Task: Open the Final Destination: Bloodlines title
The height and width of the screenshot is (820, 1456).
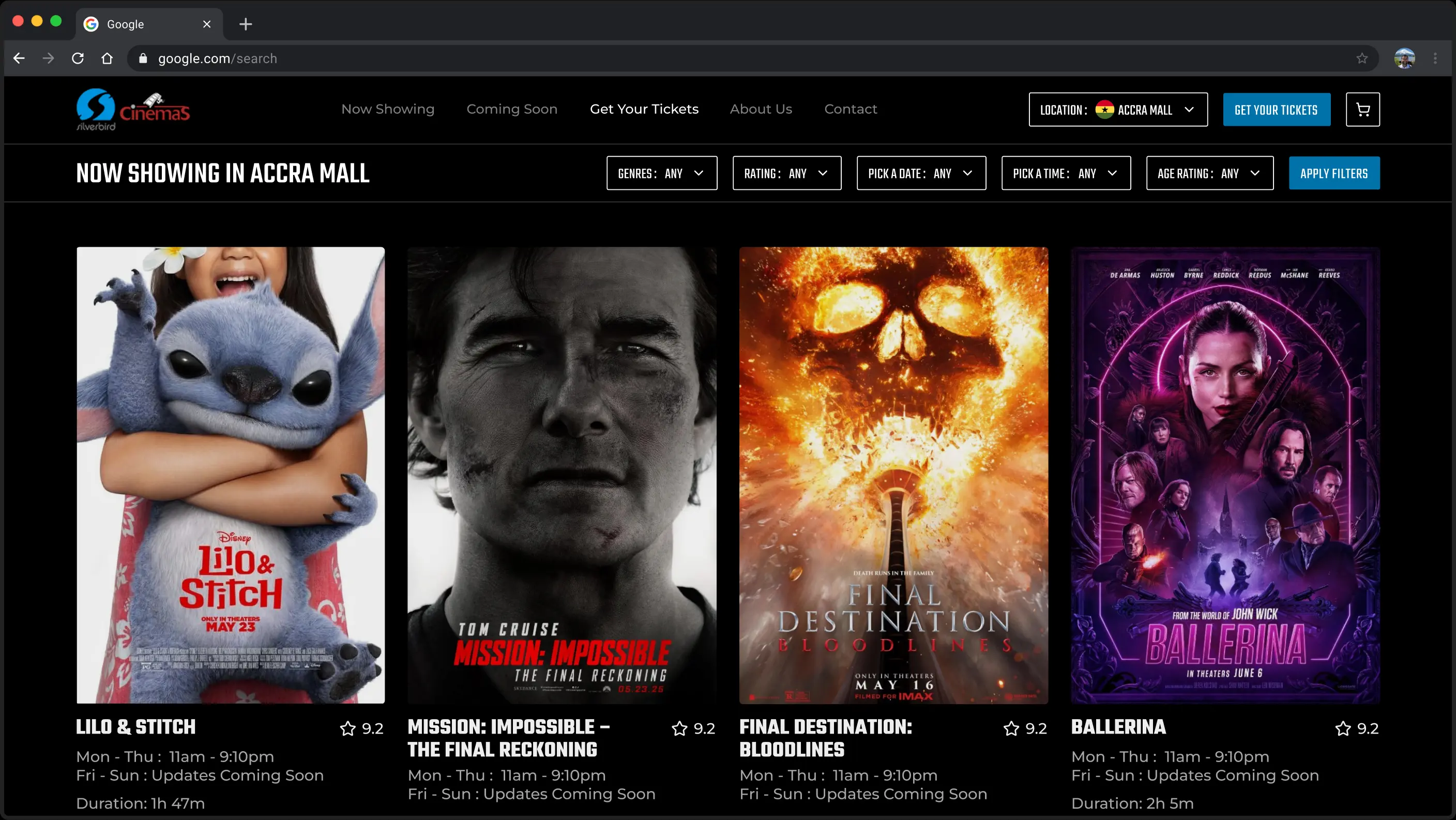Action: tap(825, 738)
